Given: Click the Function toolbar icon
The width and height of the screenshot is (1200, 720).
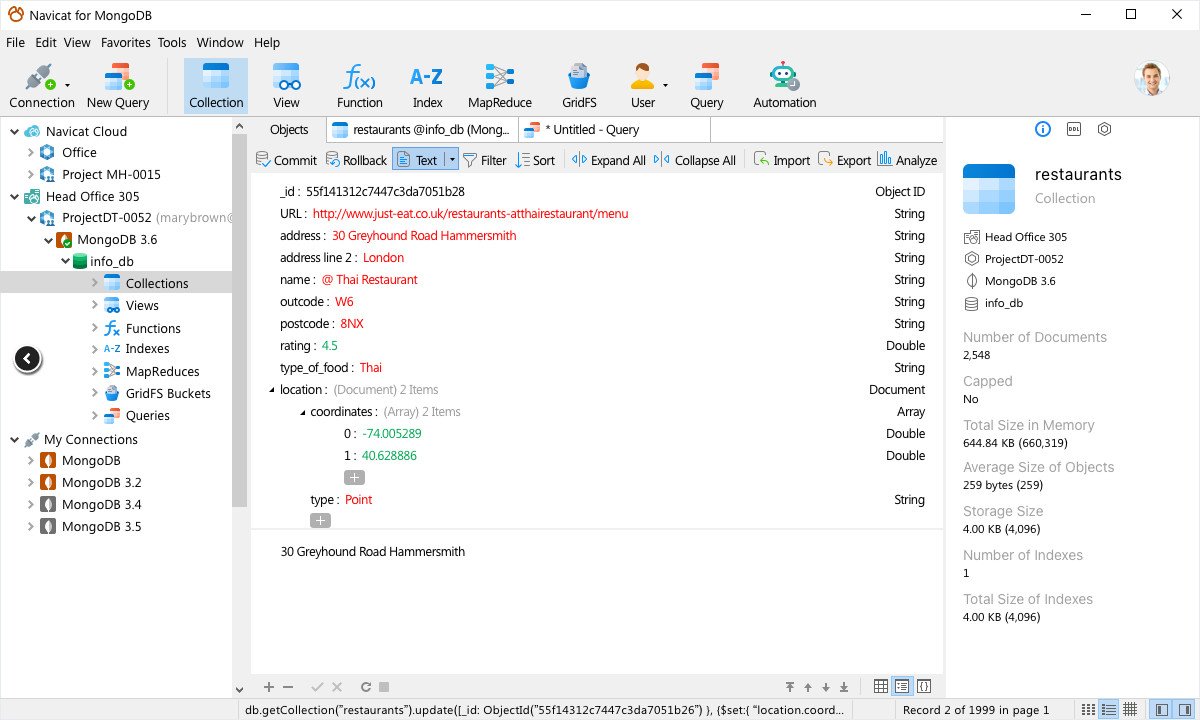Looking at the screenshot, I should pyautogui.click(x=359, y=85).
